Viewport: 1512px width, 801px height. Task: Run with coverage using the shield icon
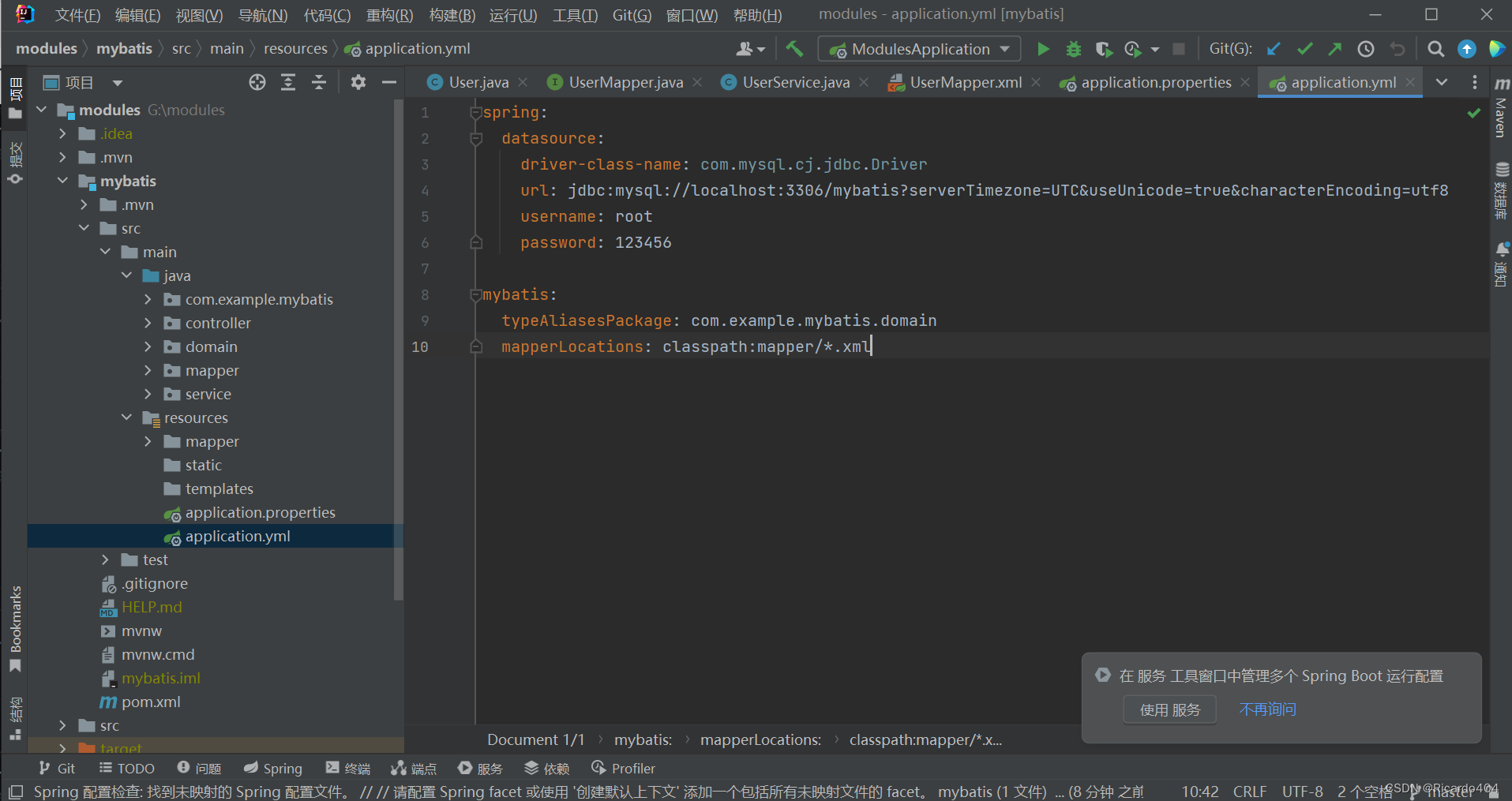(1103, 48)
